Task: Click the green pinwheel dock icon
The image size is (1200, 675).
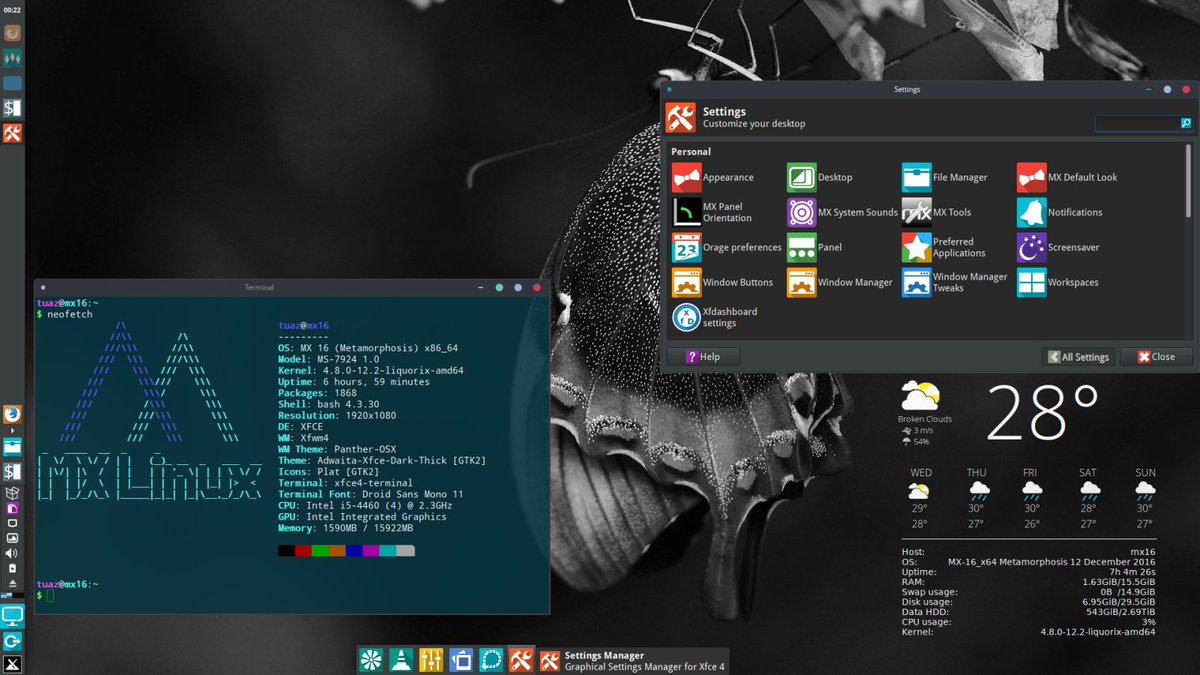Action: 371,660
